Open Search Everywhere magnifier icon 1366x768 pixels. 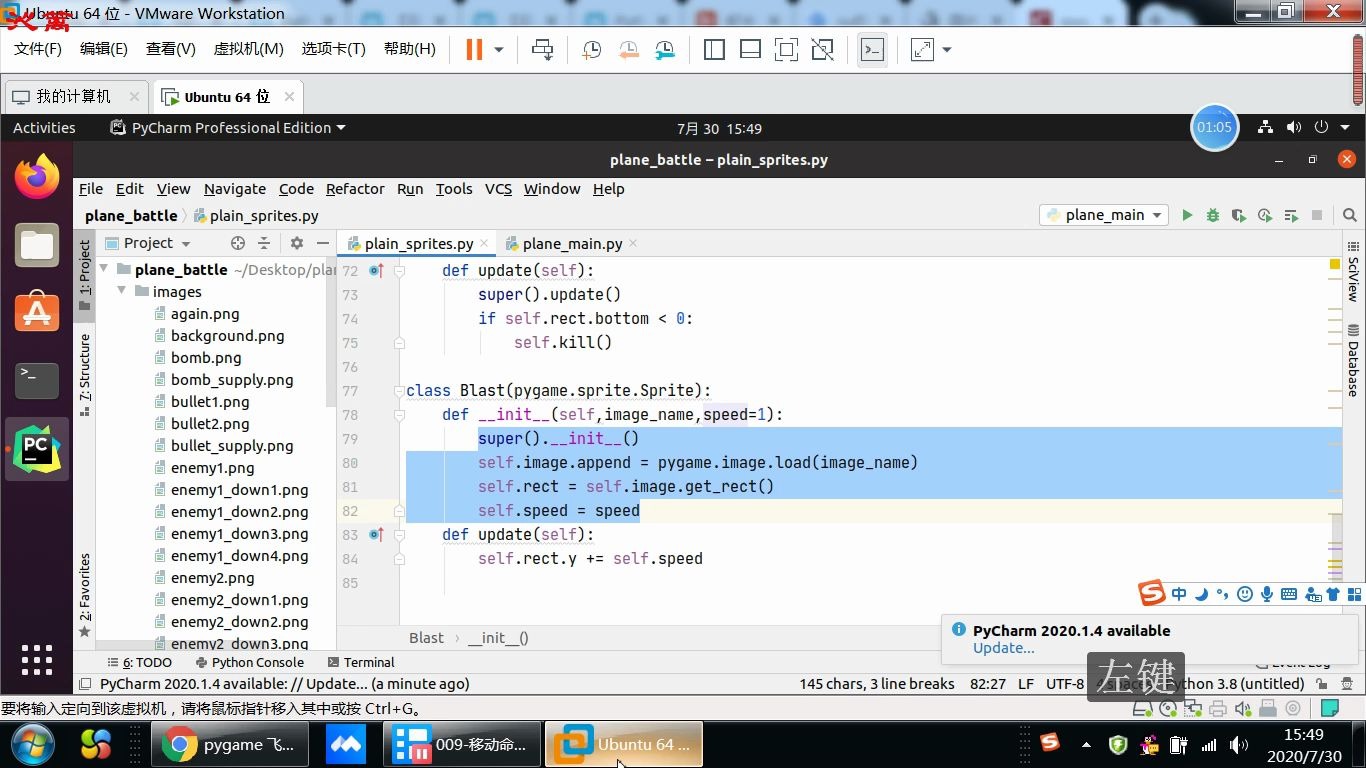1349,215
